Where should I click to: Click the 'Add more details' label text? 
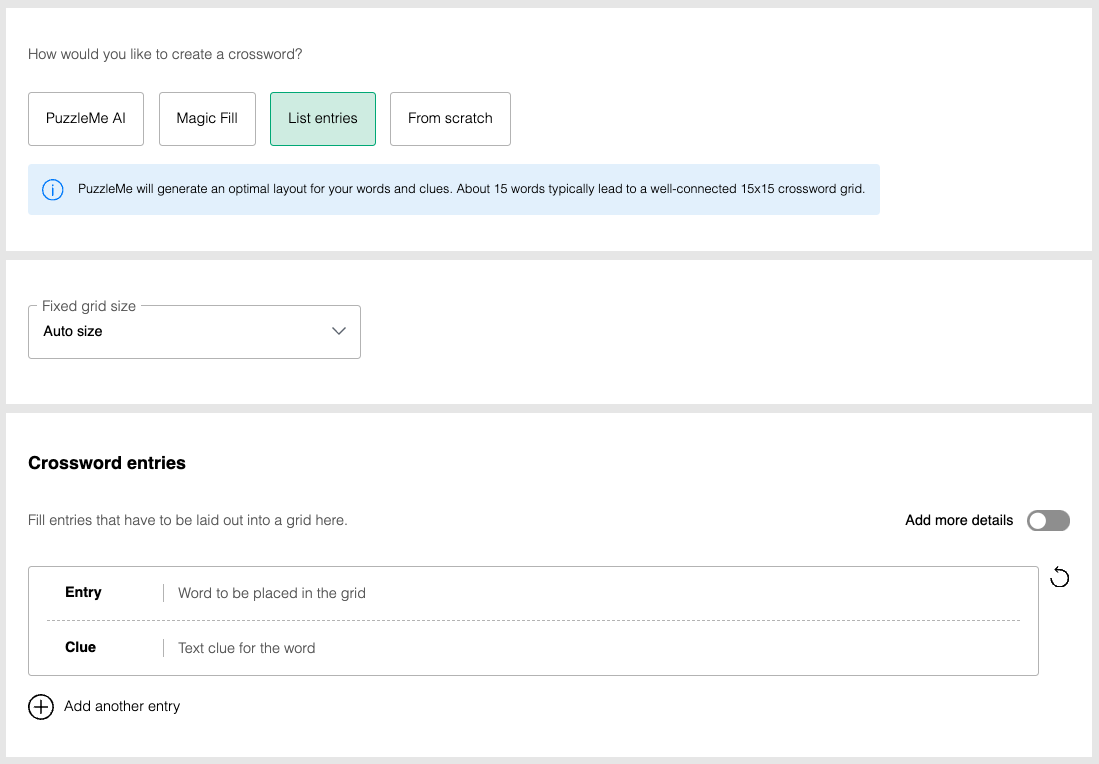[958, 521]
